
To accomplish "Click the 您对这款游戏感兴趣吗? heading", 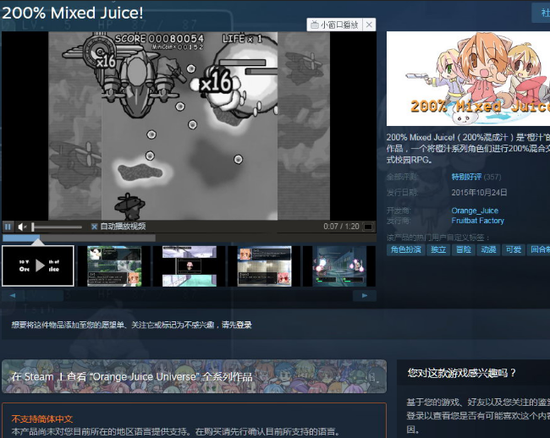I will click(461, 373).
